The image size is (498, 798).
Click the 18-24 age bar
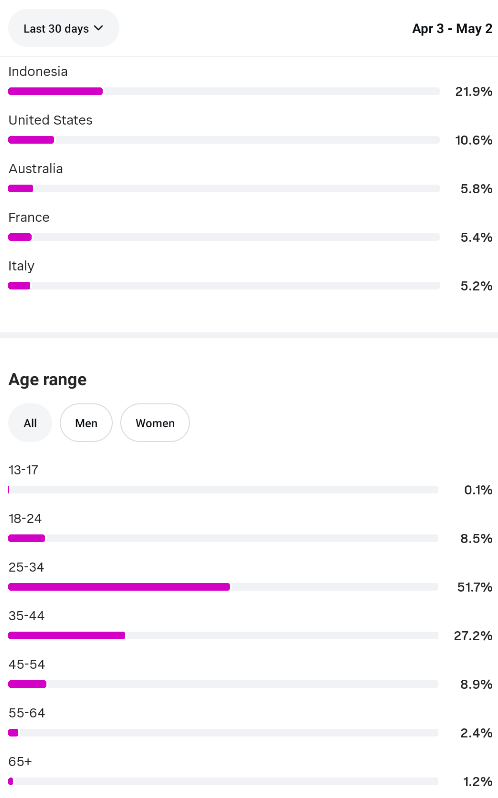(x=223, y=538)
